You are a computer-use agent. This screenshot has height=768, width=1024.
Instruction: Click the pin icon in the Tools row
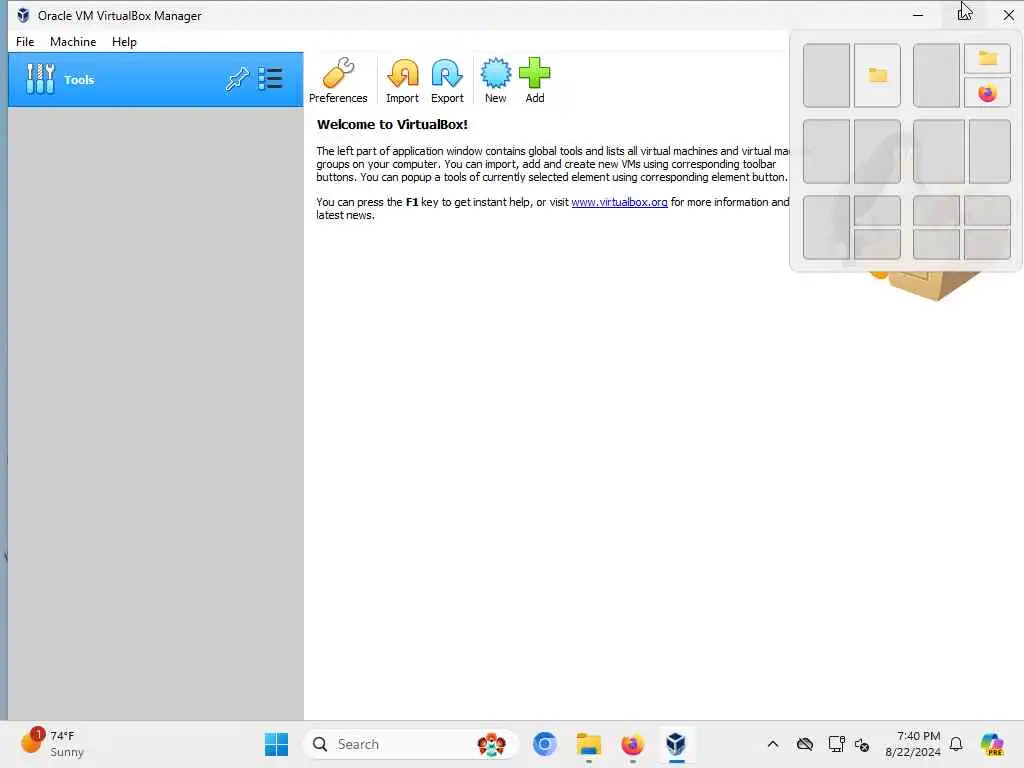[x=236, y=79]
